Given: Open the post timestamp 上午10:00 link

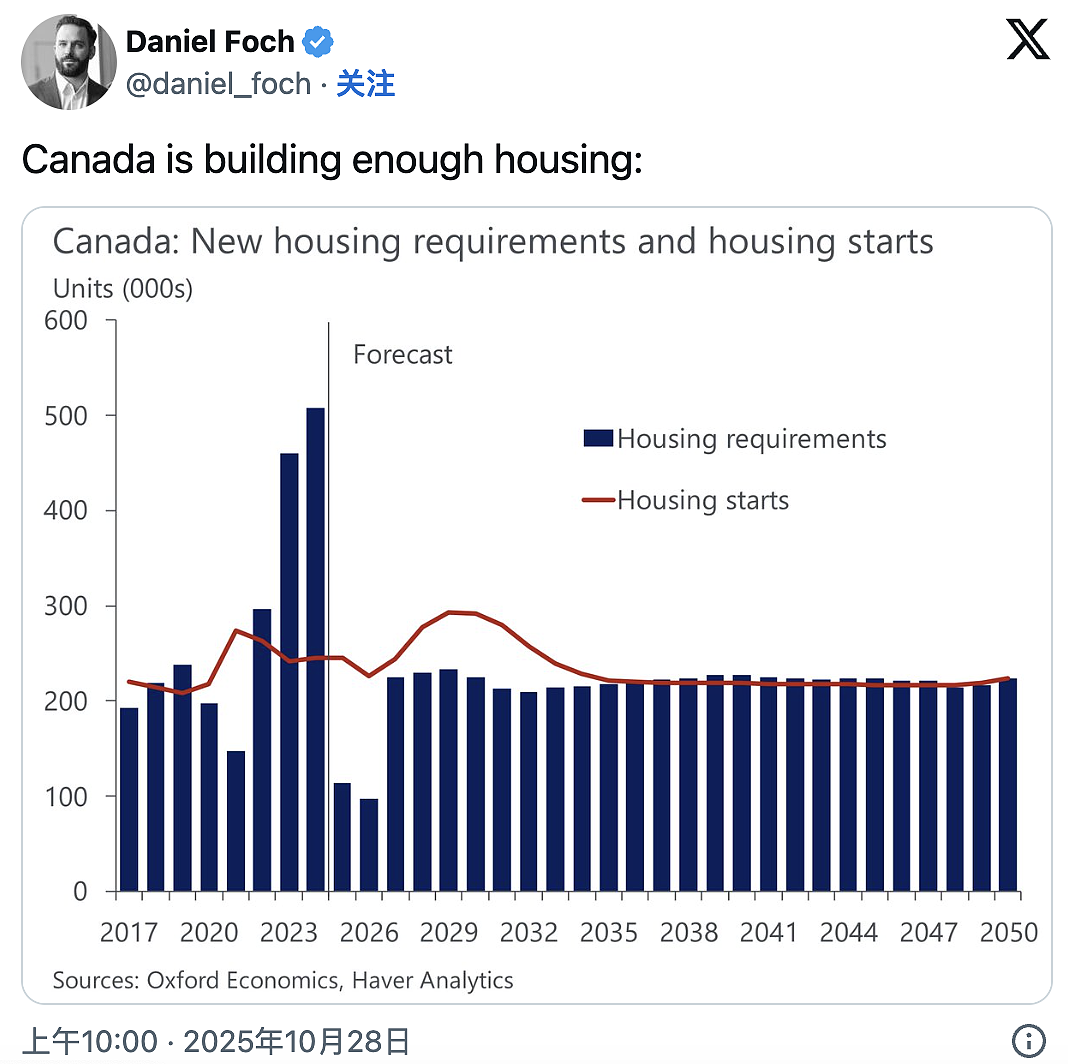Looking at the screenshot, I should point(90,1042).
